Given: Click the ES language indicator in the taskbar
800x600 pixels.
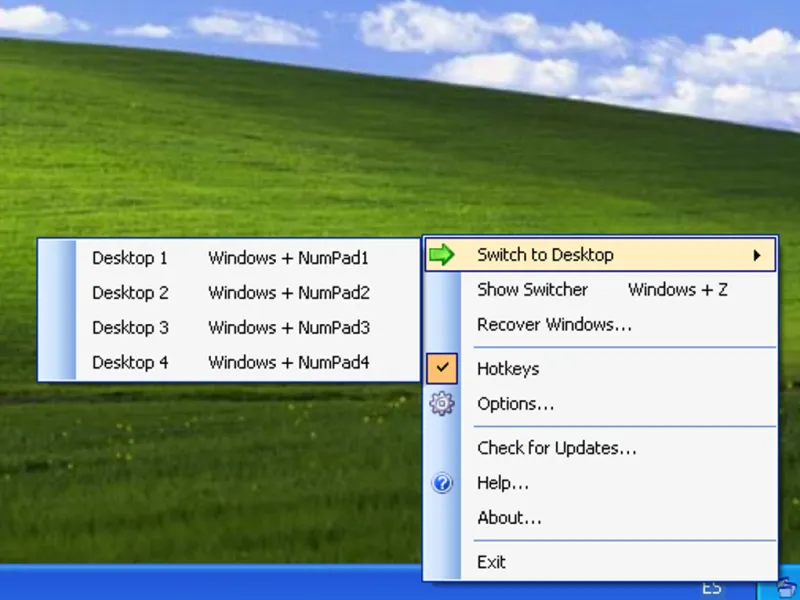Looking at the screenshot, I should (712, 589).
